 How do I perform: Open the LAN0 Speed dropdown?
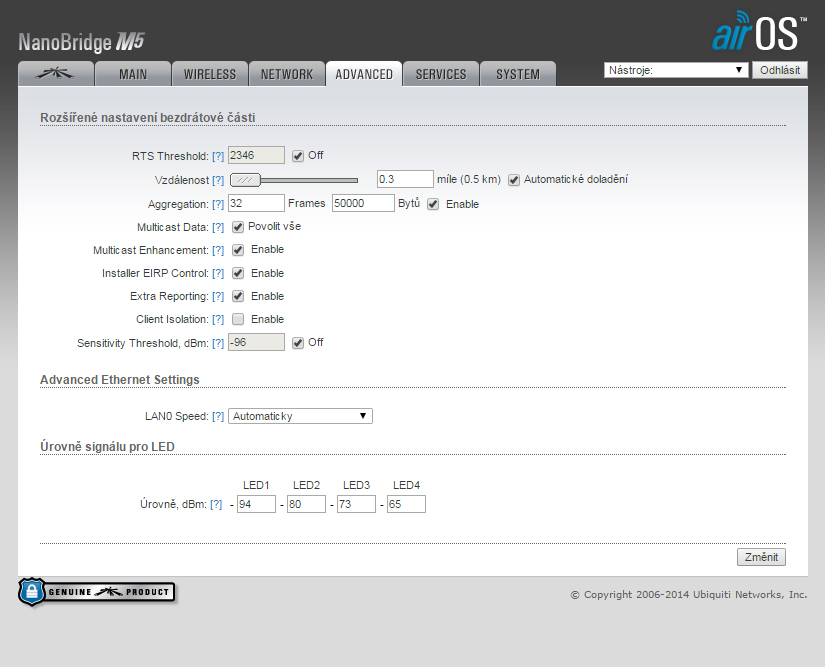click(300, 416)
